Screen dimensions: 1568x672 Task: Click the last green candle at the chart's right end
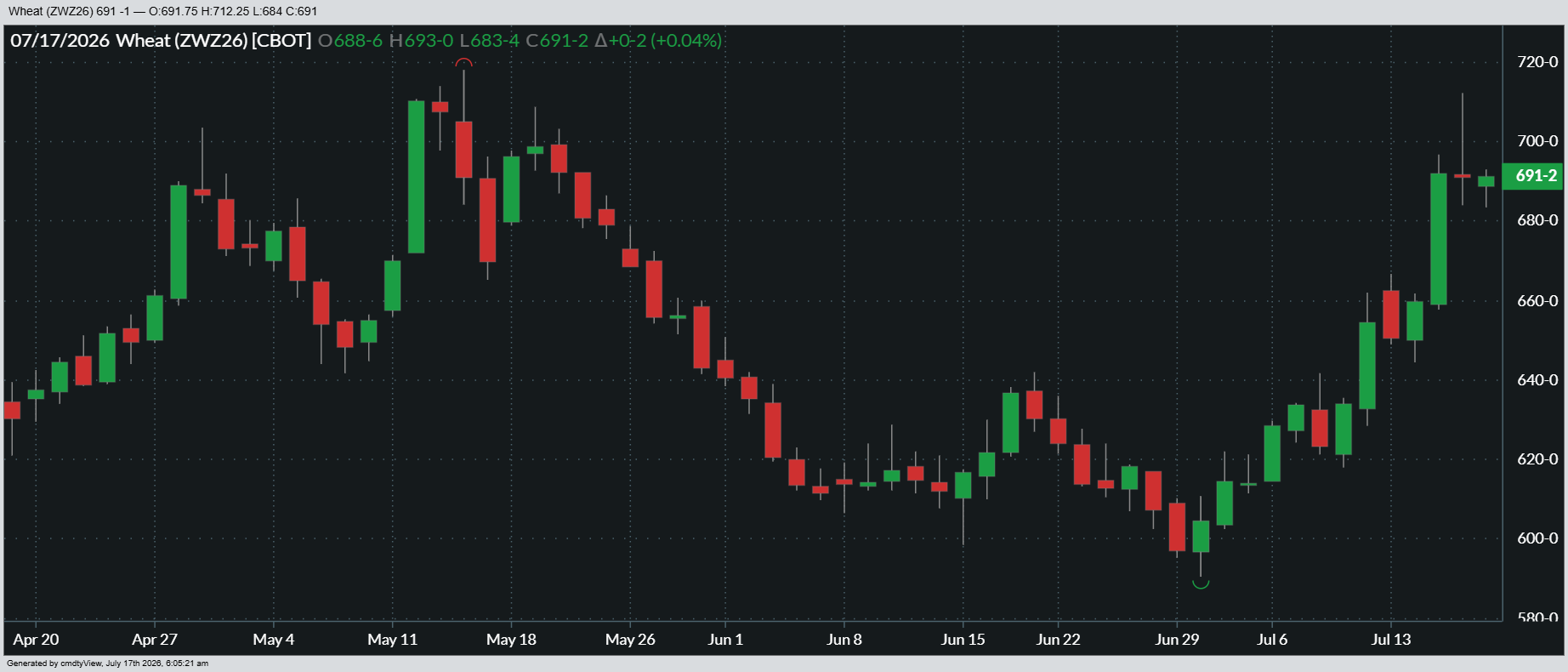click(1486, 181)
